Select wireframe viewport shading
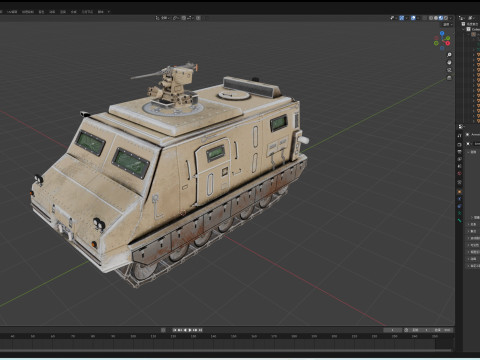The height and width of the screenshot is (360, 480). 431,18
